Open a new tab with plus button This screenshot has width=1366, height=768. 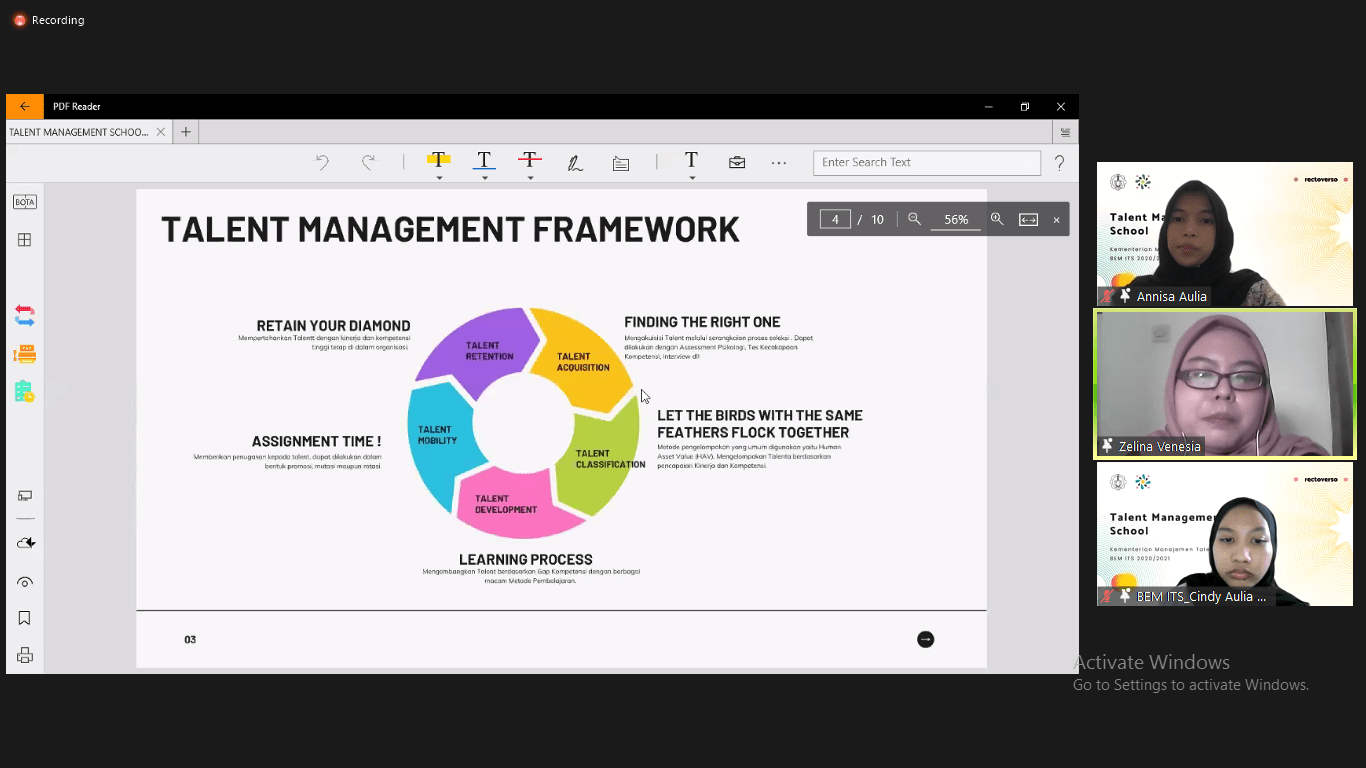click(x=185, y=132)
